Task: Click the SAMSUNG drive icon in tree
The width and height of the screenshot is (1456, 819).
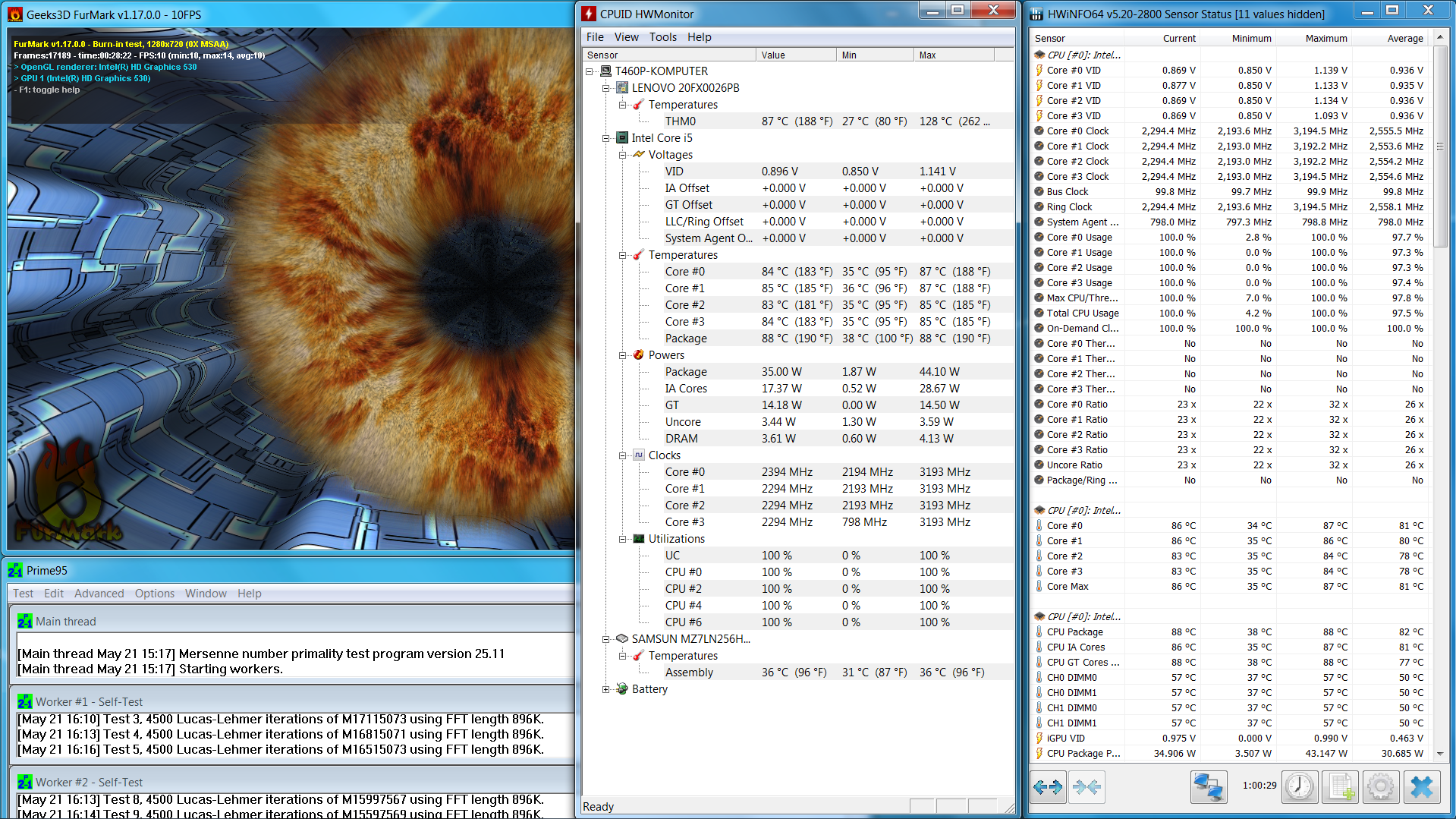Action: tap(622, 639)
